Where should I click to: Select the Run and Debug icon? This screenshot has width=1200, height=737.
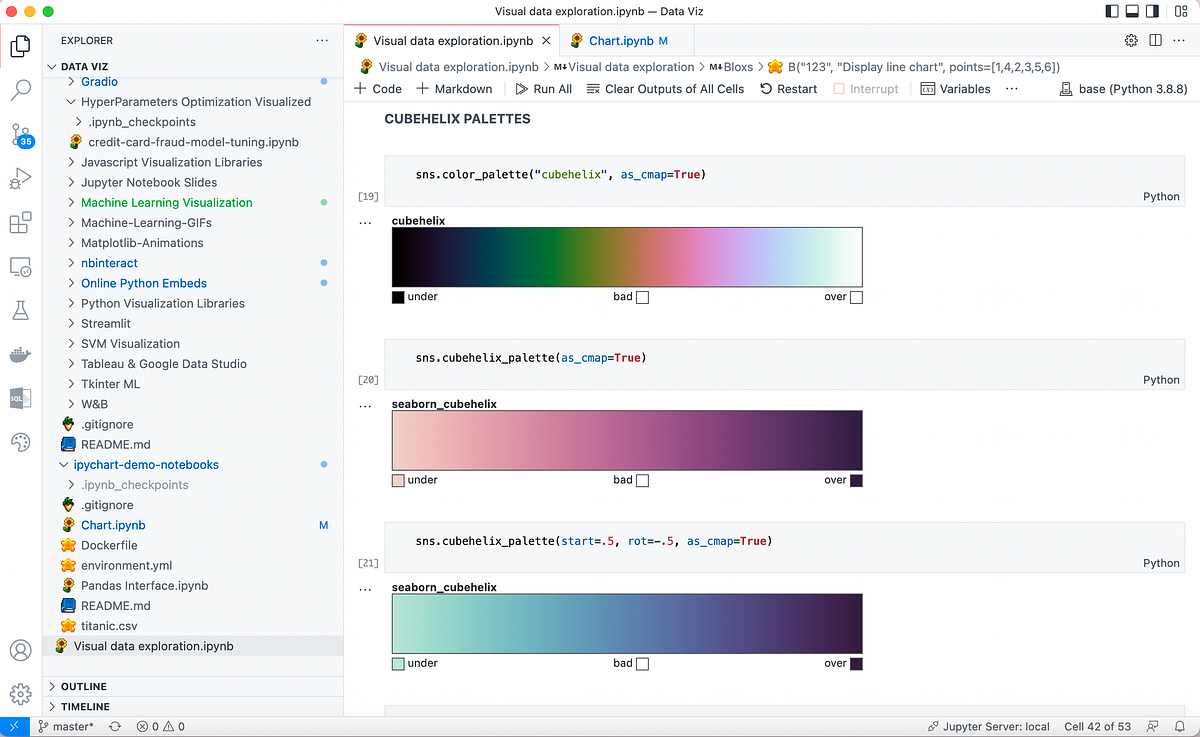20,179
